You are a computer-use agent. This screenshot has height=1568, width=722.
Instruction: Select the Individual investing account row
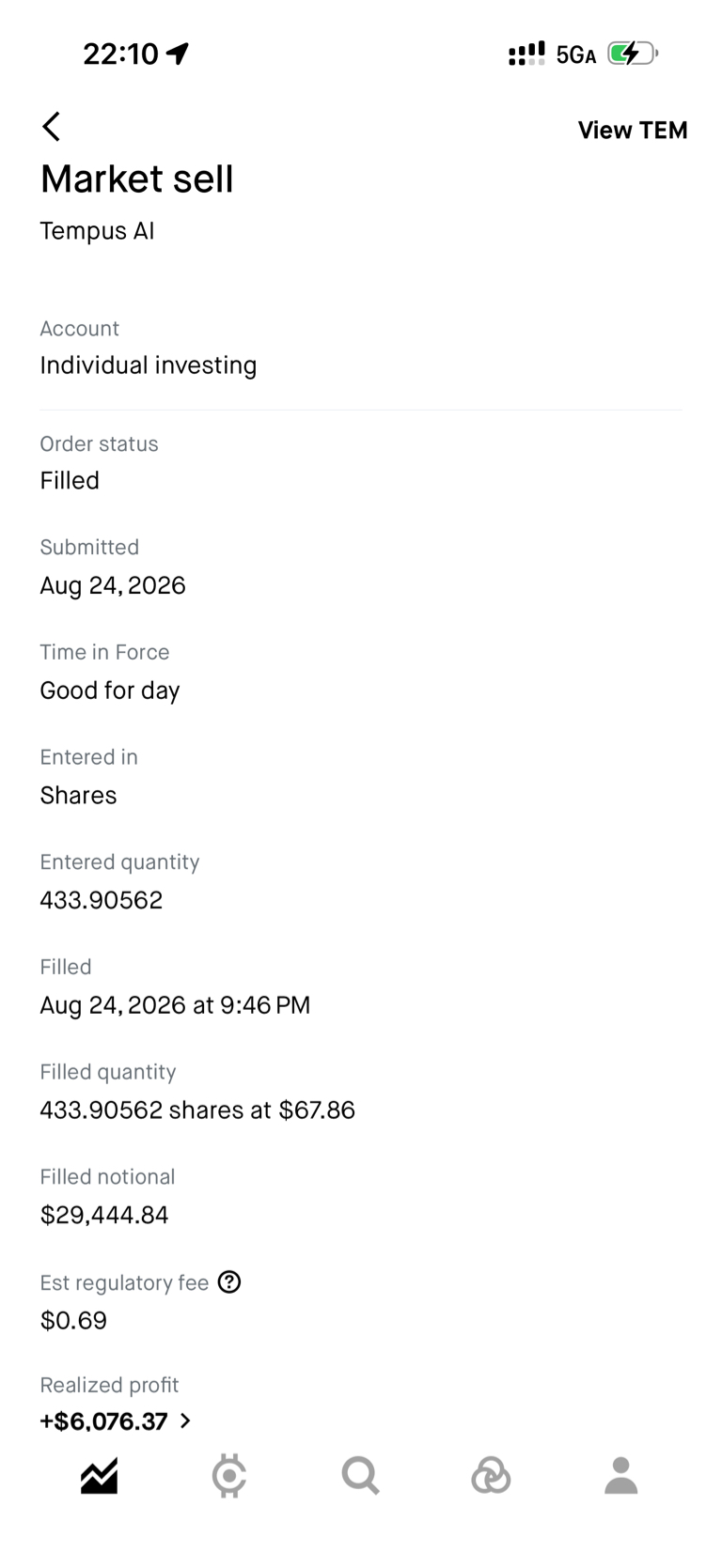tap(361, 348)
